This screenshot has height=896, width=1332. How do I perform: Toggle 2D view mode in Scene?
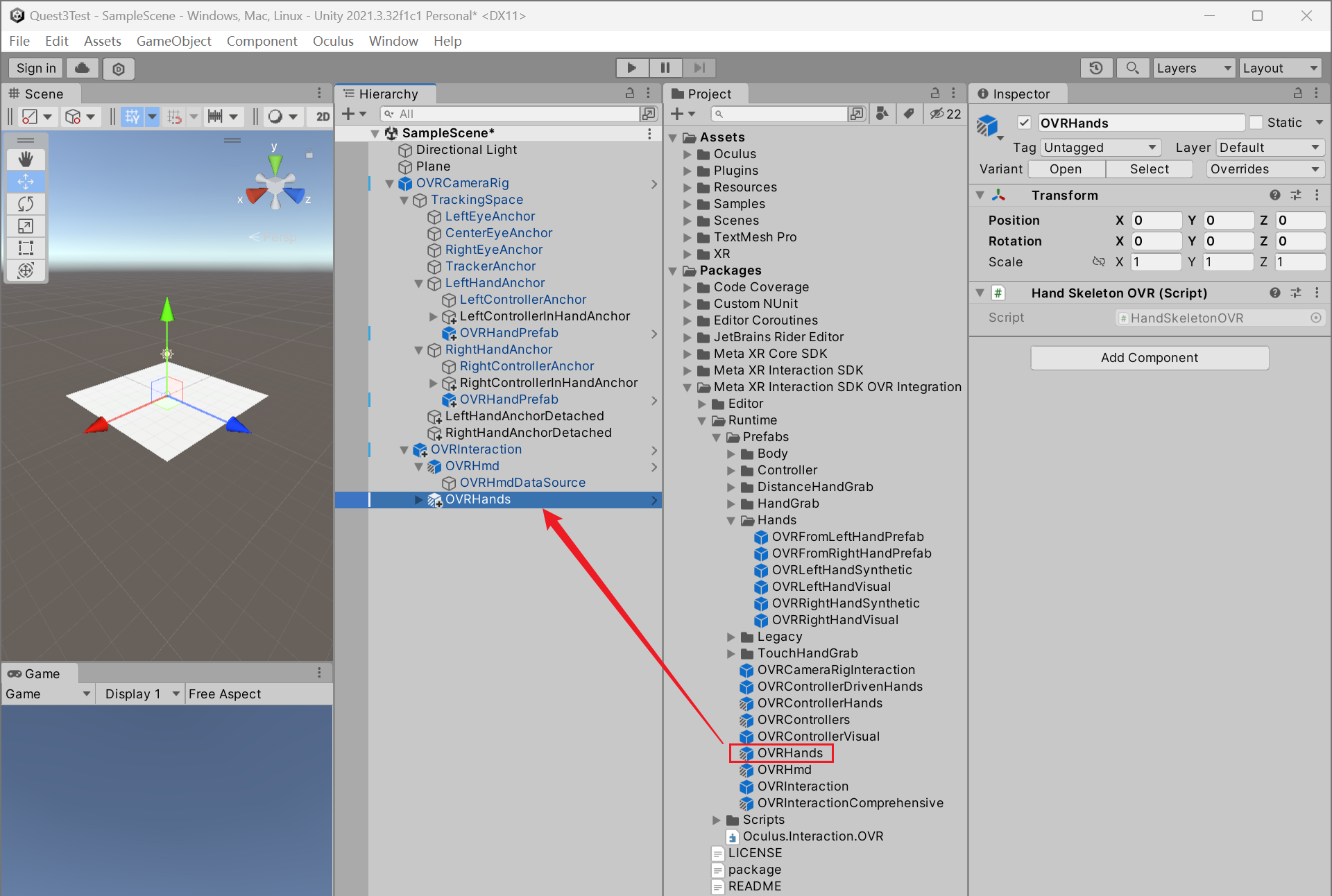pyautogui.click(x=323, y=117)
